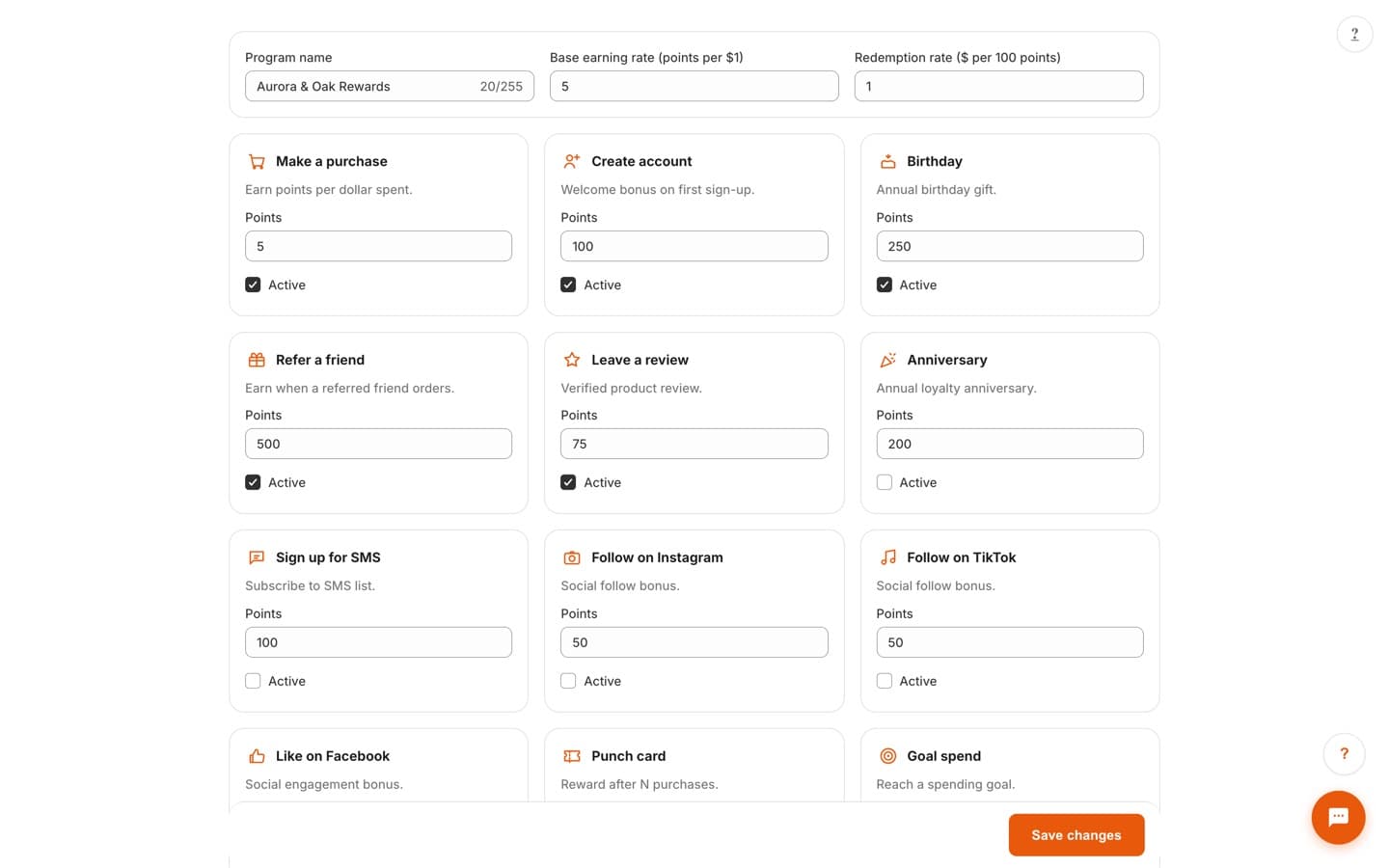Click the 'Create account' card title
This screenshot has width=1389, height=868.
tap(641, 162)
